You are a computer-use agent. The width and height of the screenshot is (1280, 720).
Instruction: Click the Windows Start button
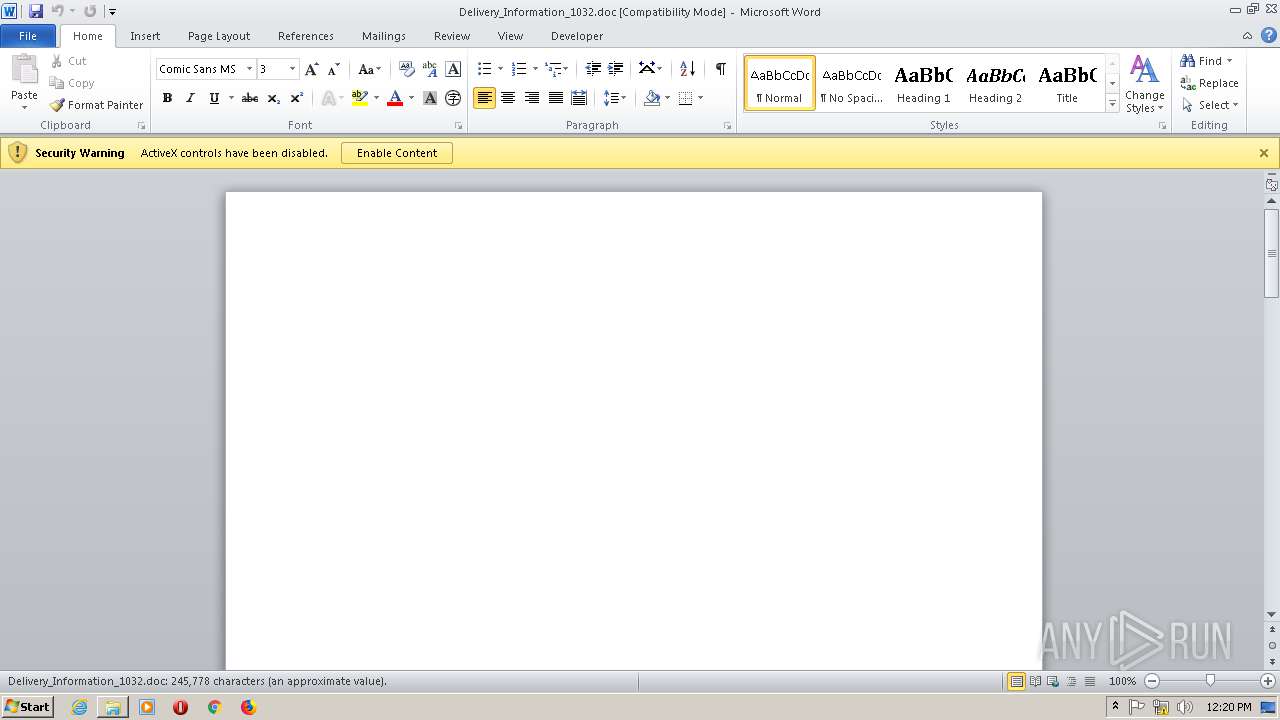[x=27, y=707]
